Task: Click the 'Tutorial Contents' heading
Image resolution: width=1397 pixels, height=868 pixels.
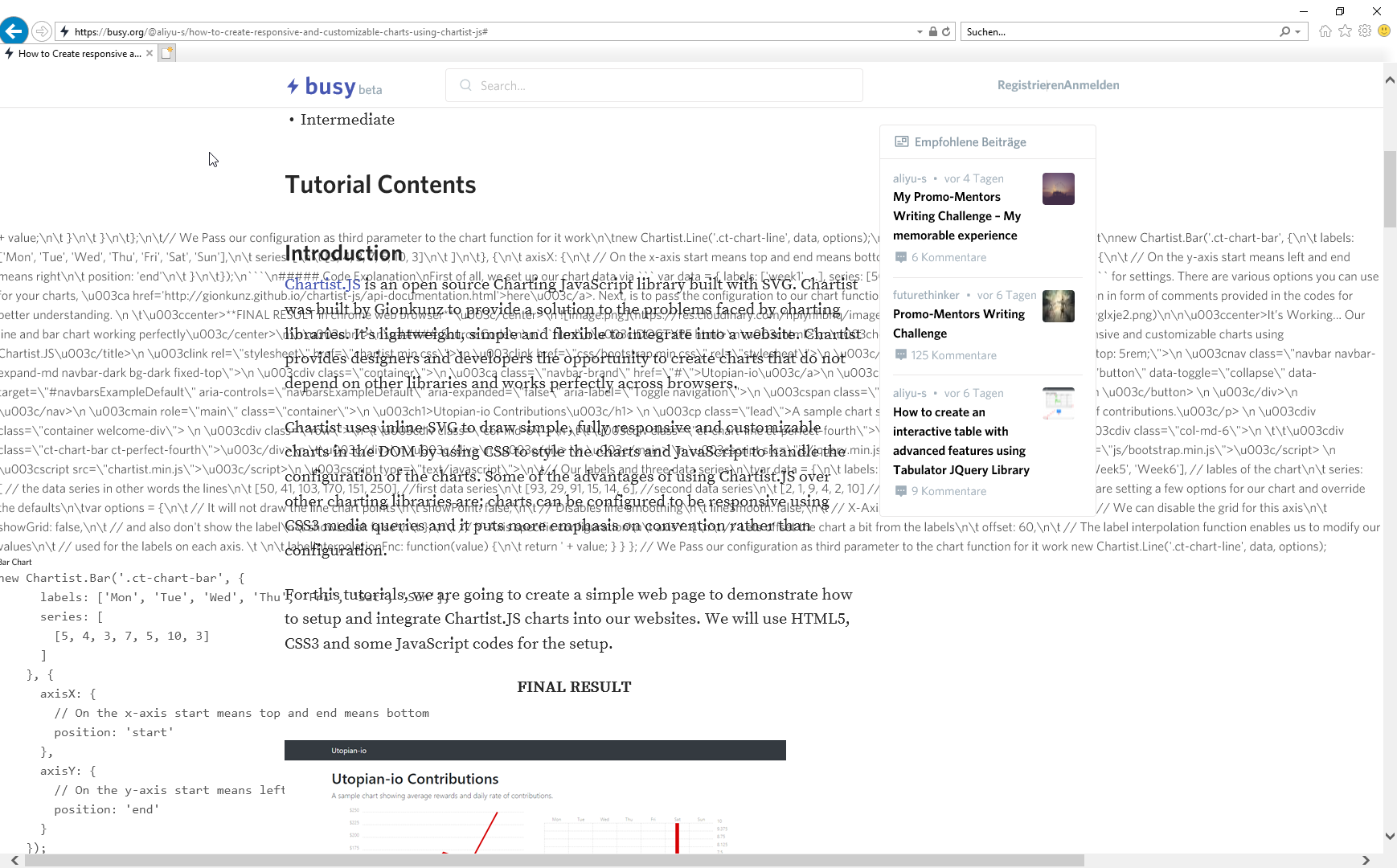Action: tap(380, 185)
